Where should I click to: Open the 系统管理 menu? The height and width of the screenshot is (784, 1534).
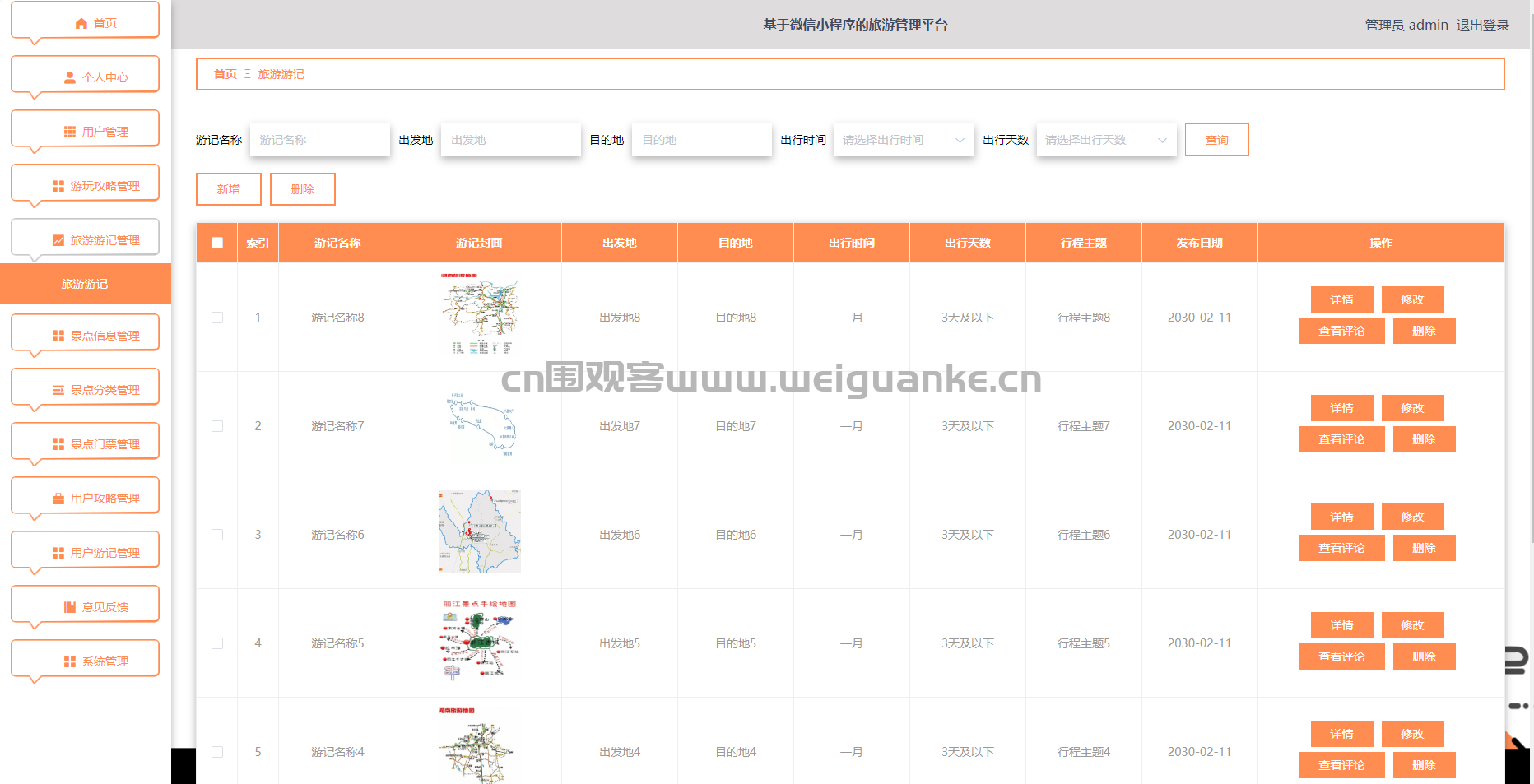(86, 661)
